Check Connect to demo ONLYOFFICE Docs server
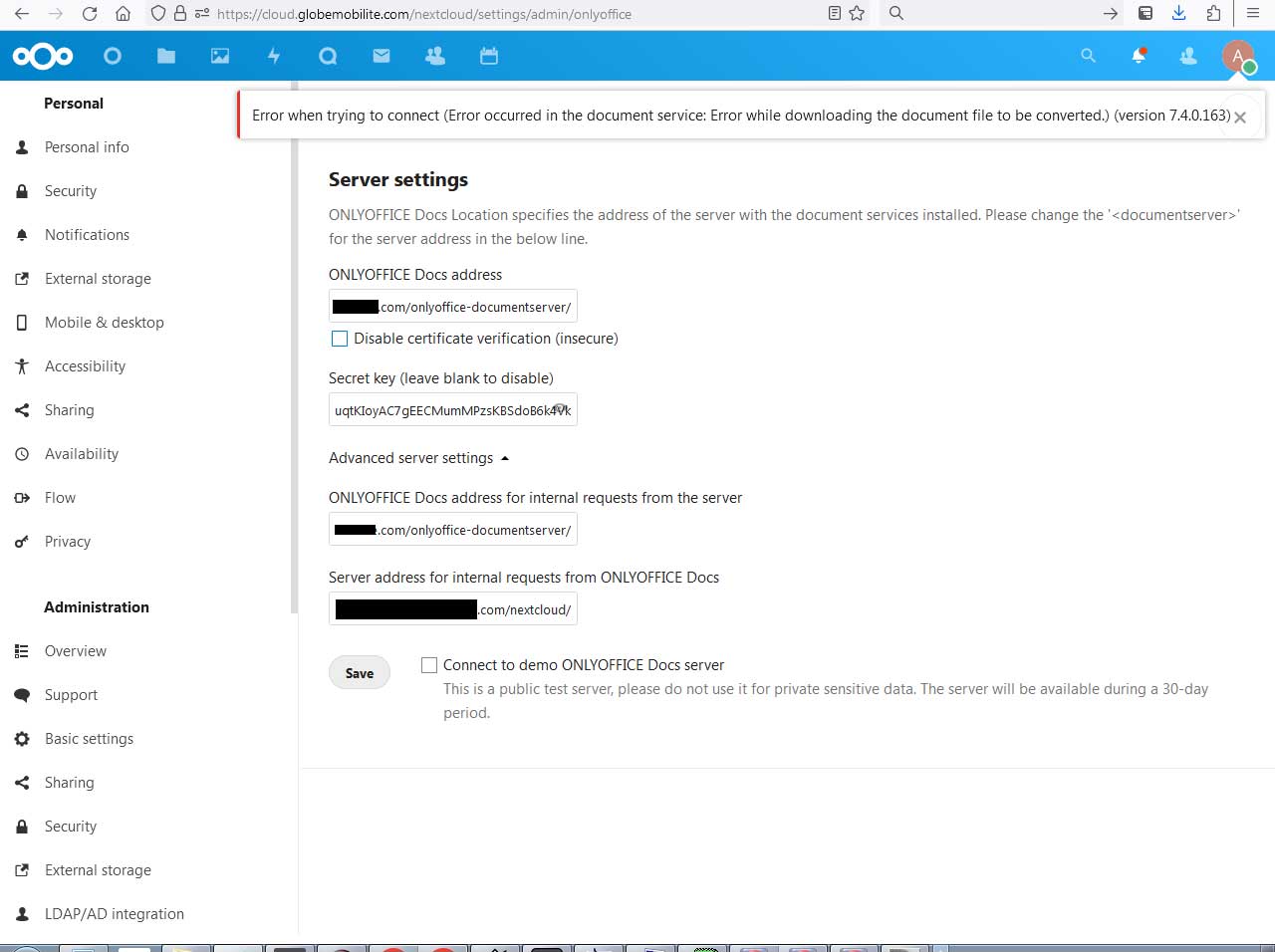This screenshot has width=1275, height=952. click(x=429, y=665)
